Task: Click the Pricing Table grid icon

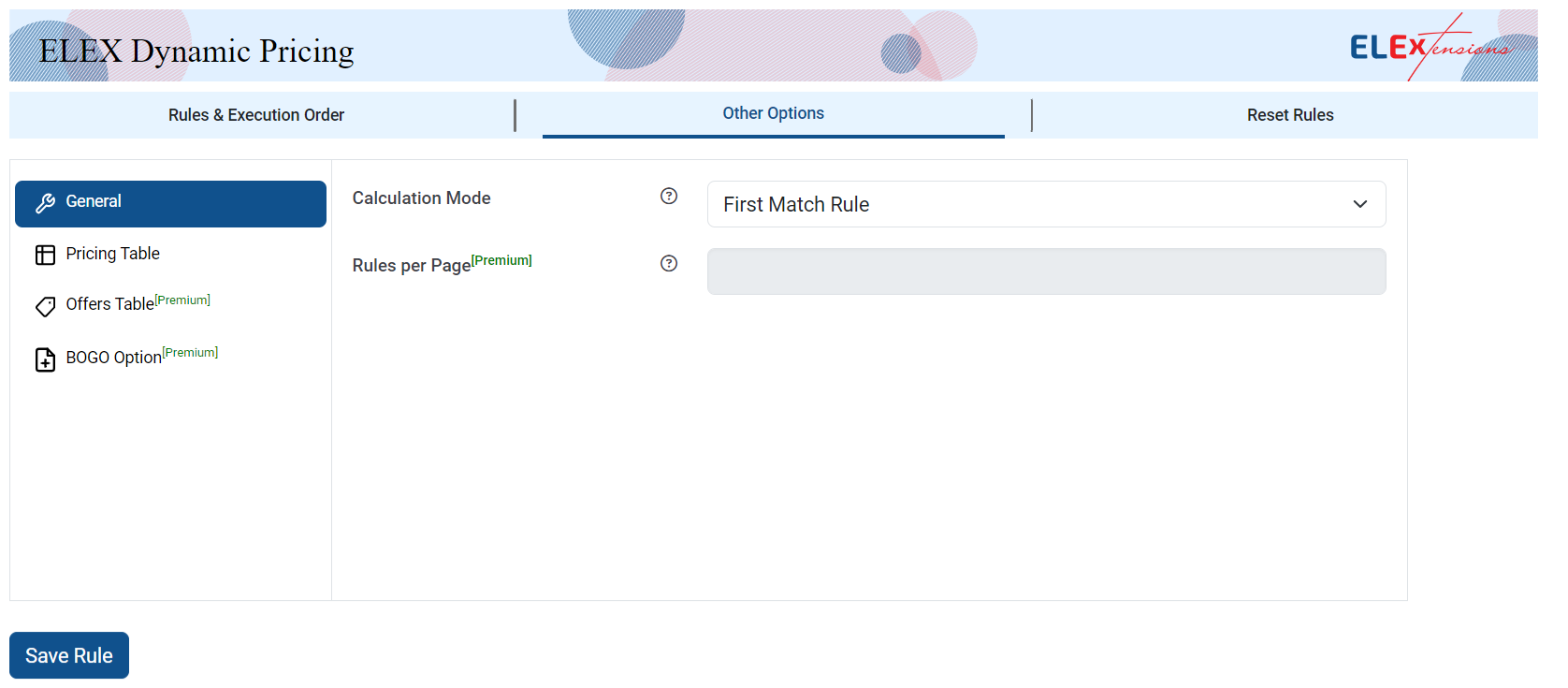Action: (45, 256)
